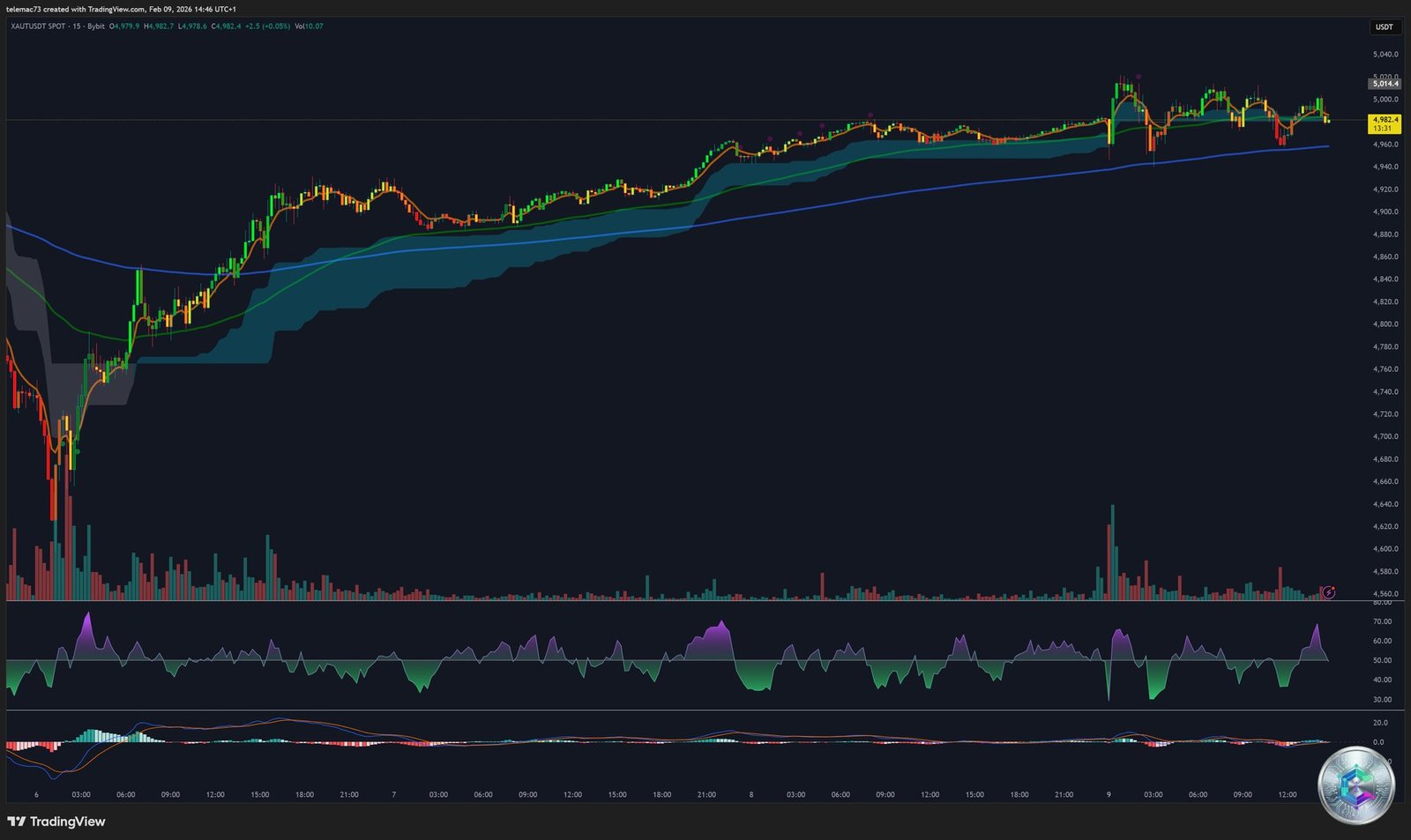The height and width of the screenshot is (840, 1411).
Task: Click the 70.00 level on RSI scale
Action: tap(1382, 621)
